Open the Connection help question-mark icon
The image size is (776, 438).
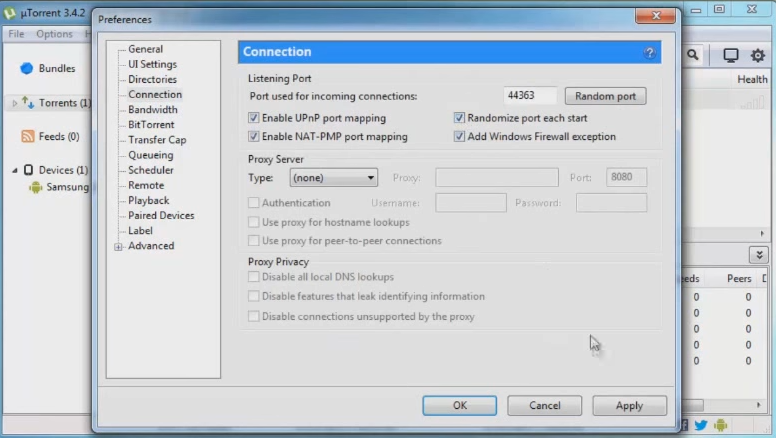[x=649, y=52]
